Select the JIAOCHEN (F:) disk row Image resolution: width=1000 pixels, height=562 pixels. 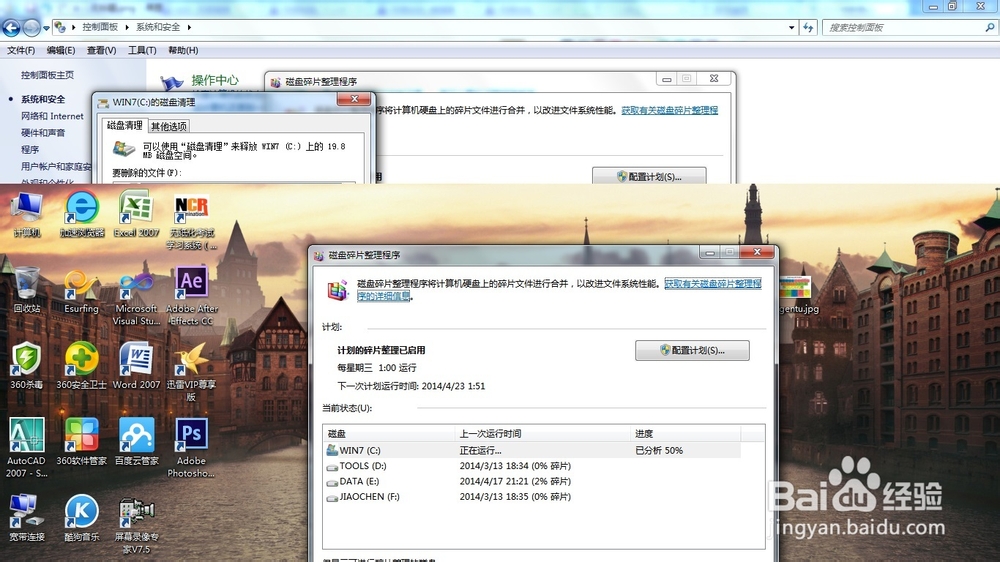point(533,496)
